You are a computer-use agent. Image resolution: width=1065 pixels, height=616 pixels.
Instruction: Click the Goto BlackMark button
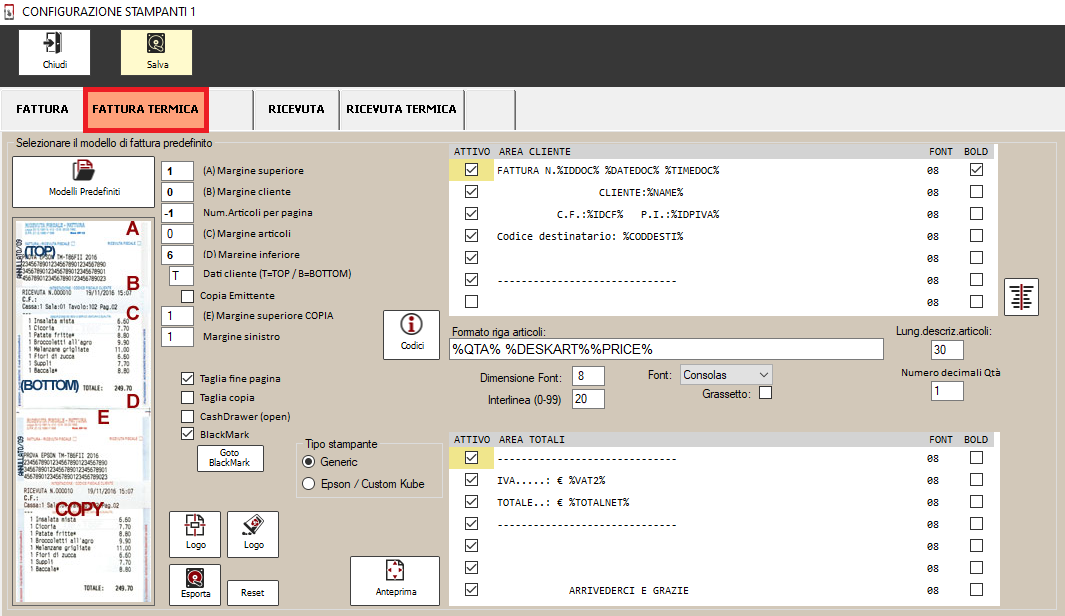(x=230, y=458)
